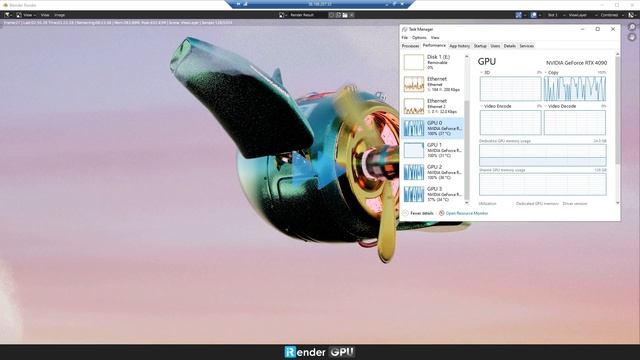Maximize the Task Manager window

click(x=598, y=29)
